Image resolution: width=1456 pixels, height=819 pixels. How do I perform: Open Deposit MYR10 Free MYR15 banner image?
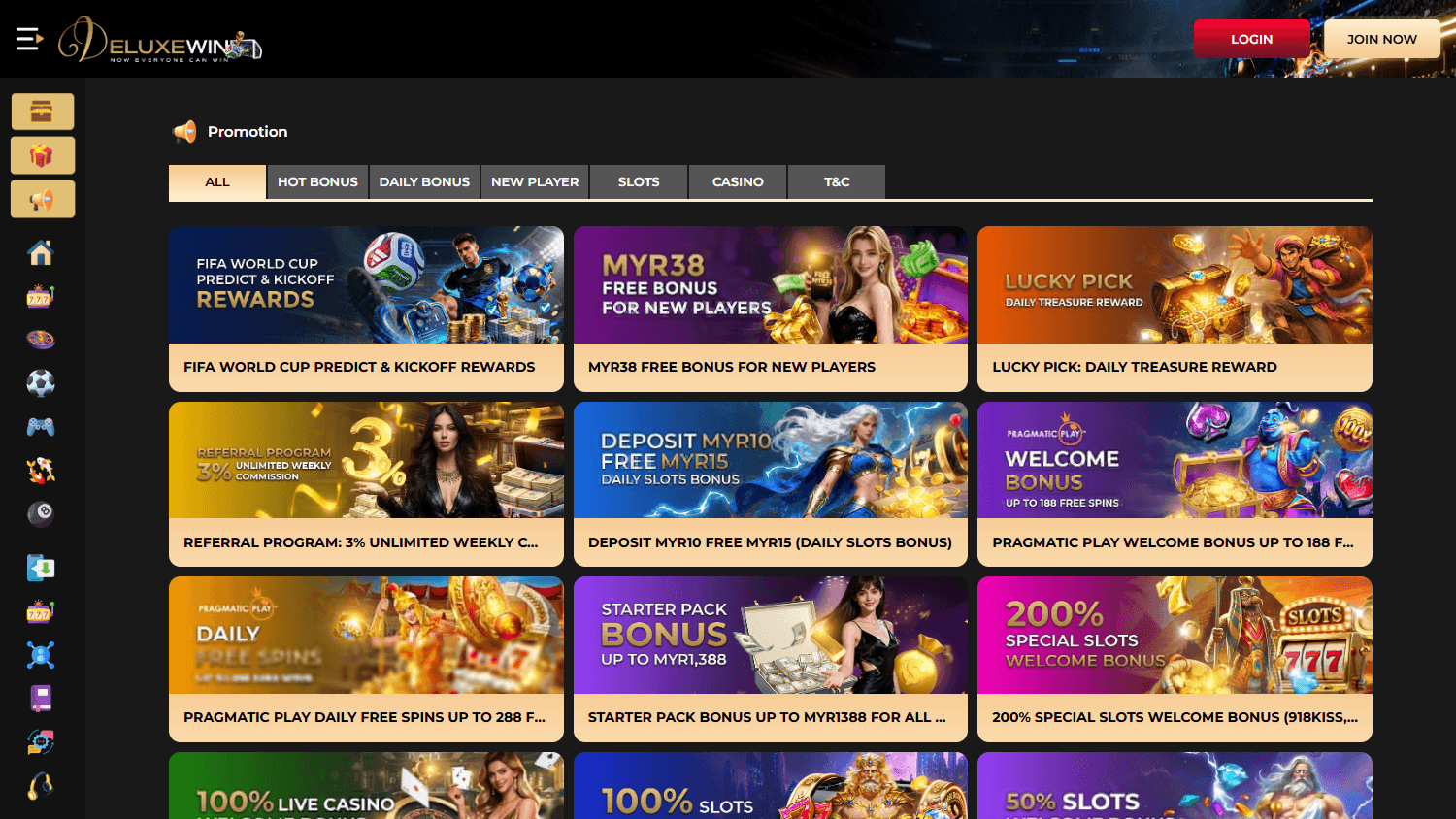click(771, 460)
